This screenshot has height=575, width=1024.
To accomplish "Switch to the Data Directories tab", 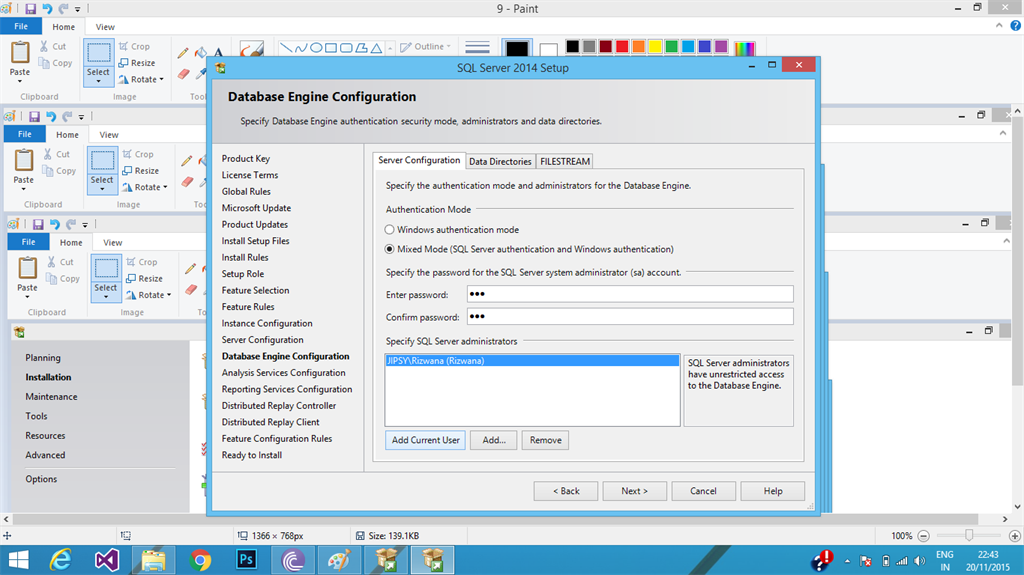I will click(500, 161).
